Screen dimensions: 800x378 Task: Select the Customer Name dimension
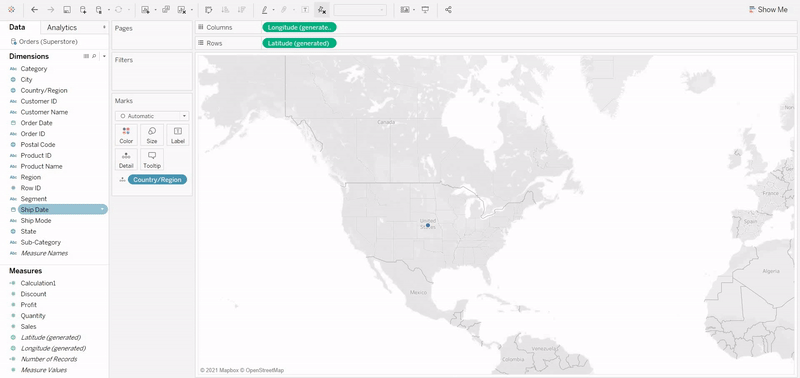[x=44, y=112]
